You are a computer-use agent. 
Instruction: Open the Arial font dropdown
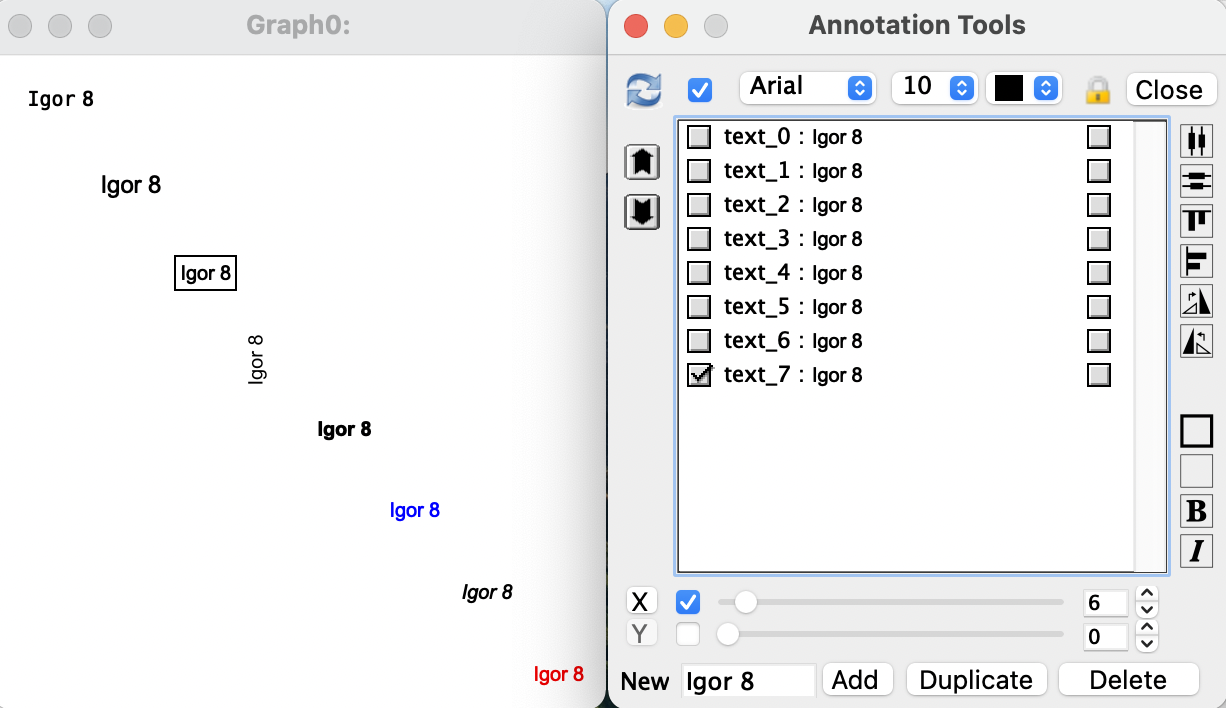click(807, 87)
